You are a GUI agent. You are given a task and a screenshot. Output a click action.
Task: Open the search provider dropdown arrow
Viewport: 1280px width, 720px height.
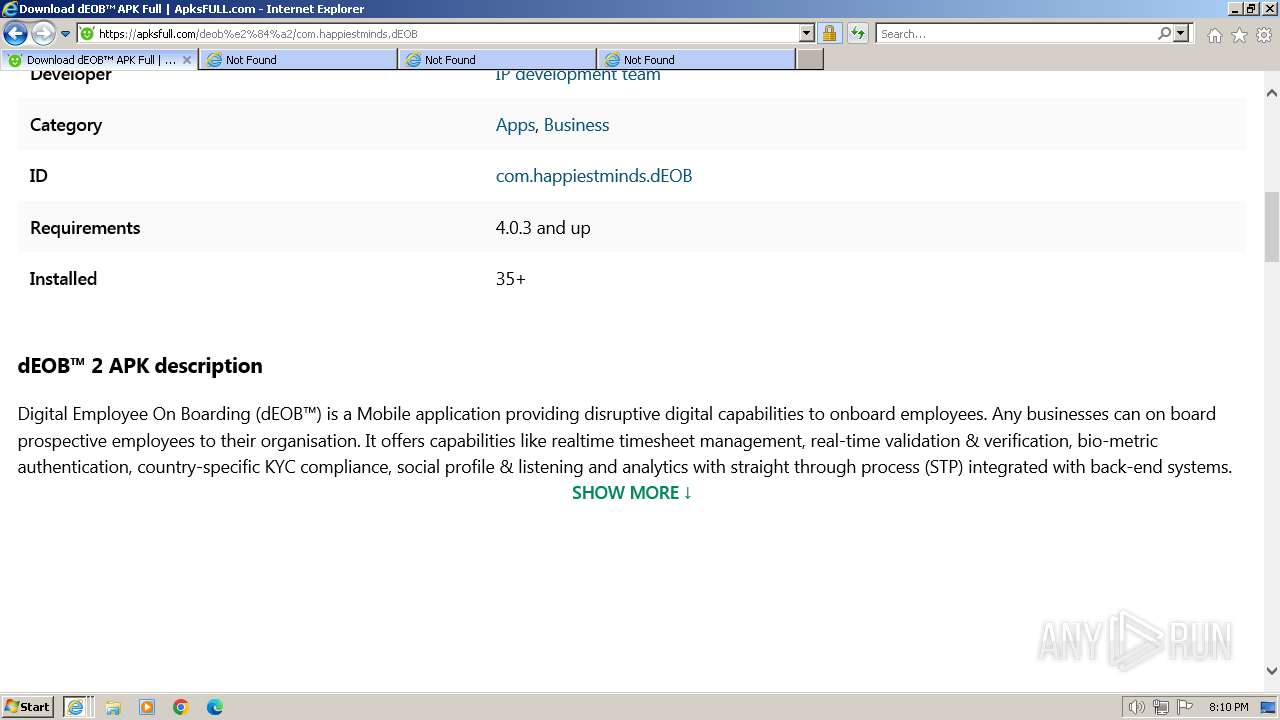tap(1181, 33)
